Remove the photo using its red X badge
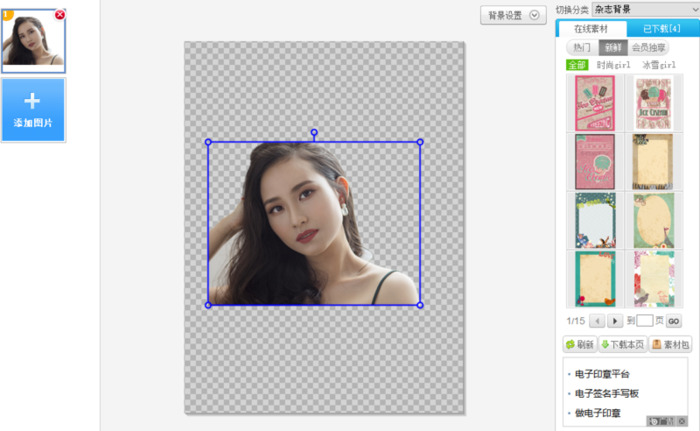700x431 pixels. click(x=60, y=15)
